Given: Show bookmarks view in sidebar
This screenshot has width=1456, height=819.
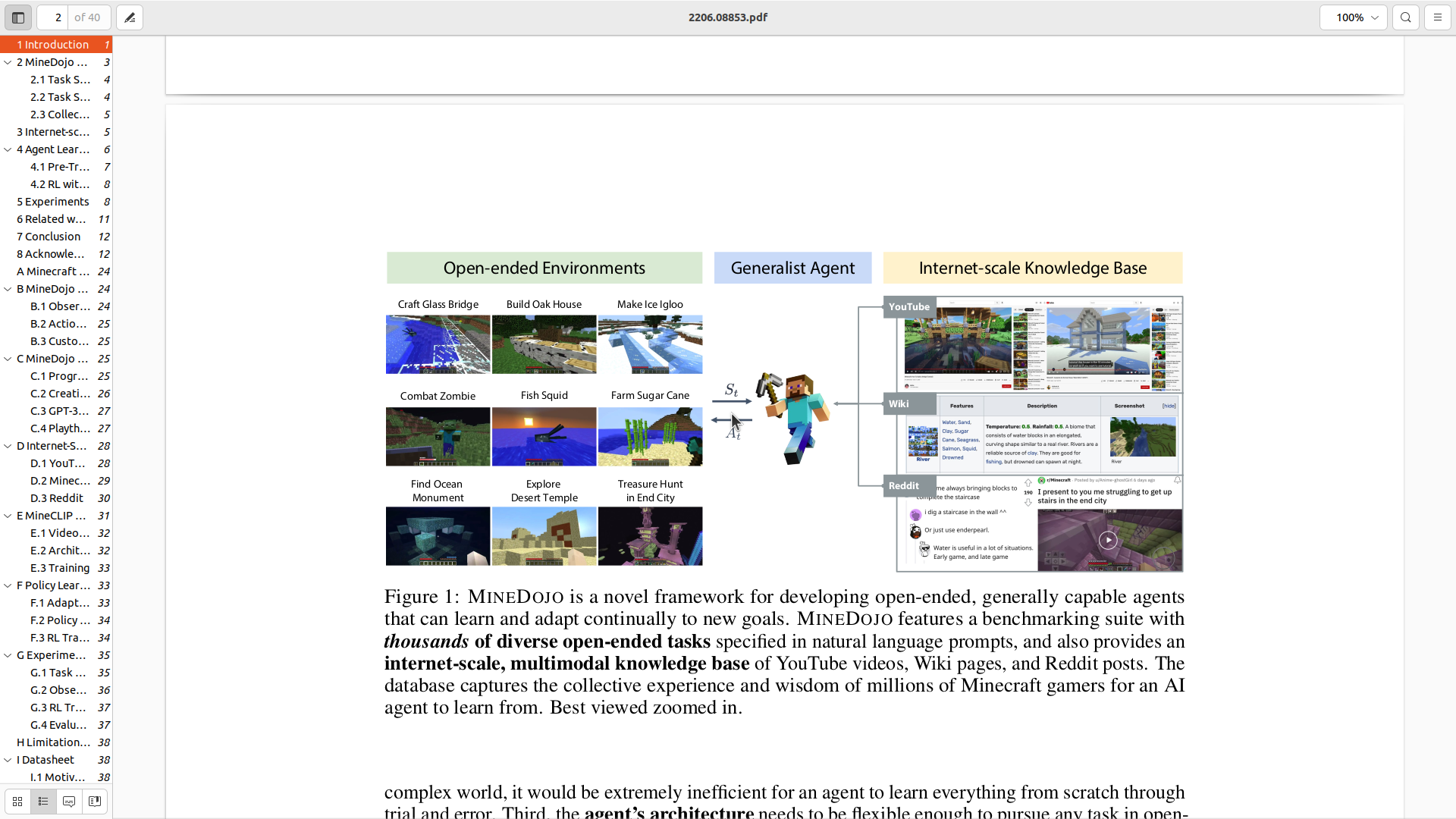Looking at the screenshot, I should coord(95,802).
